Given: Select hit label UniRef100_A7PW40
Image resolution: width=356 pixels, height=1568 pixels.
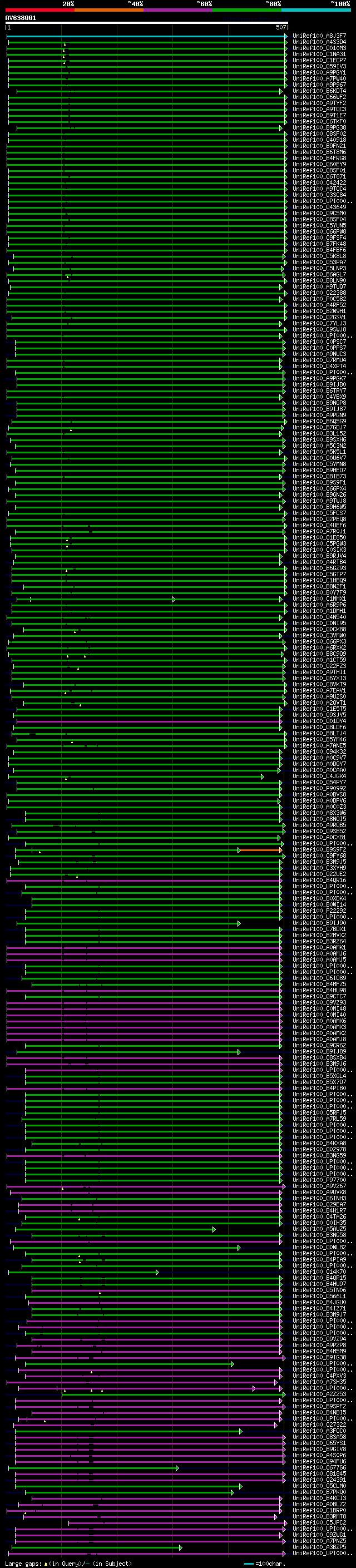Looking at the screenshot, I should [x=319, y=78].
